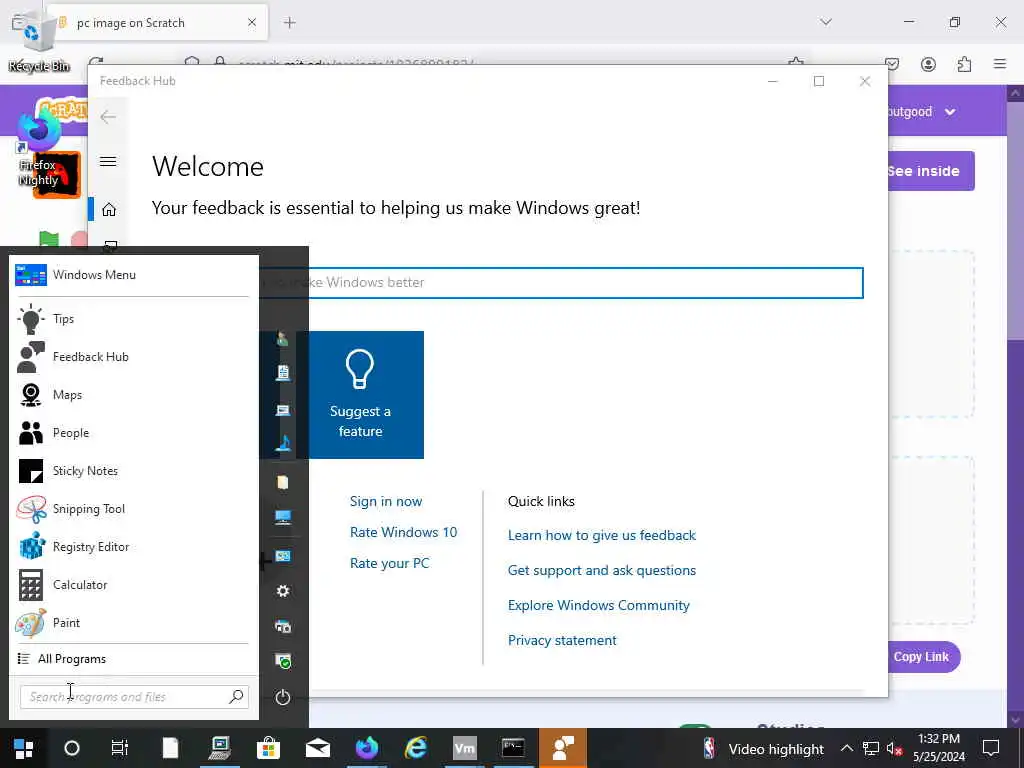Open Microsoft Store from the taskbar
Image resolution: width=1024 pixels, height=768 pixels.
268,748
